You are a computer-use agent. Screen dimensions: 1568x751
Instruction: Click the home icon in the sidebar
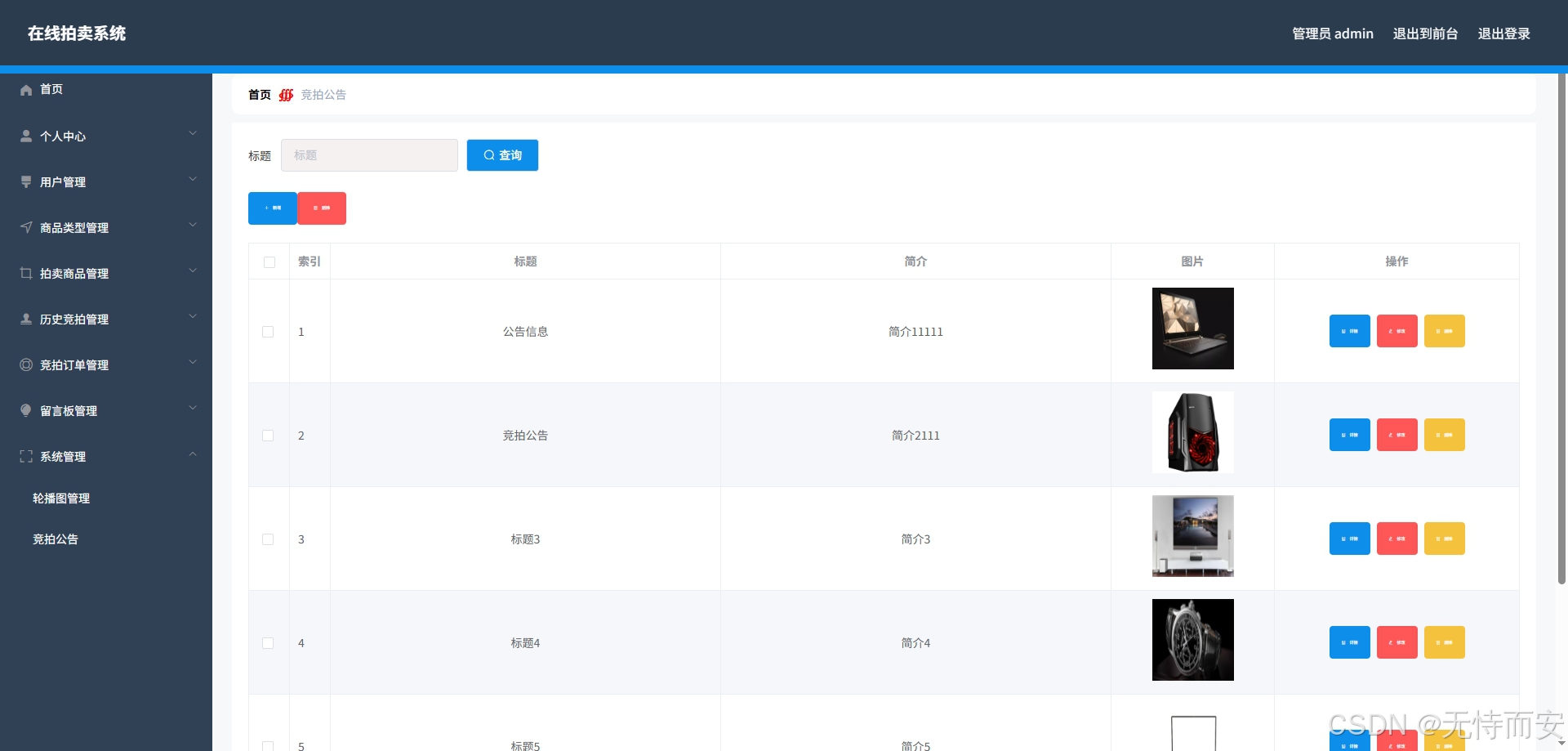pyautogui.click(x=26, y=90)
